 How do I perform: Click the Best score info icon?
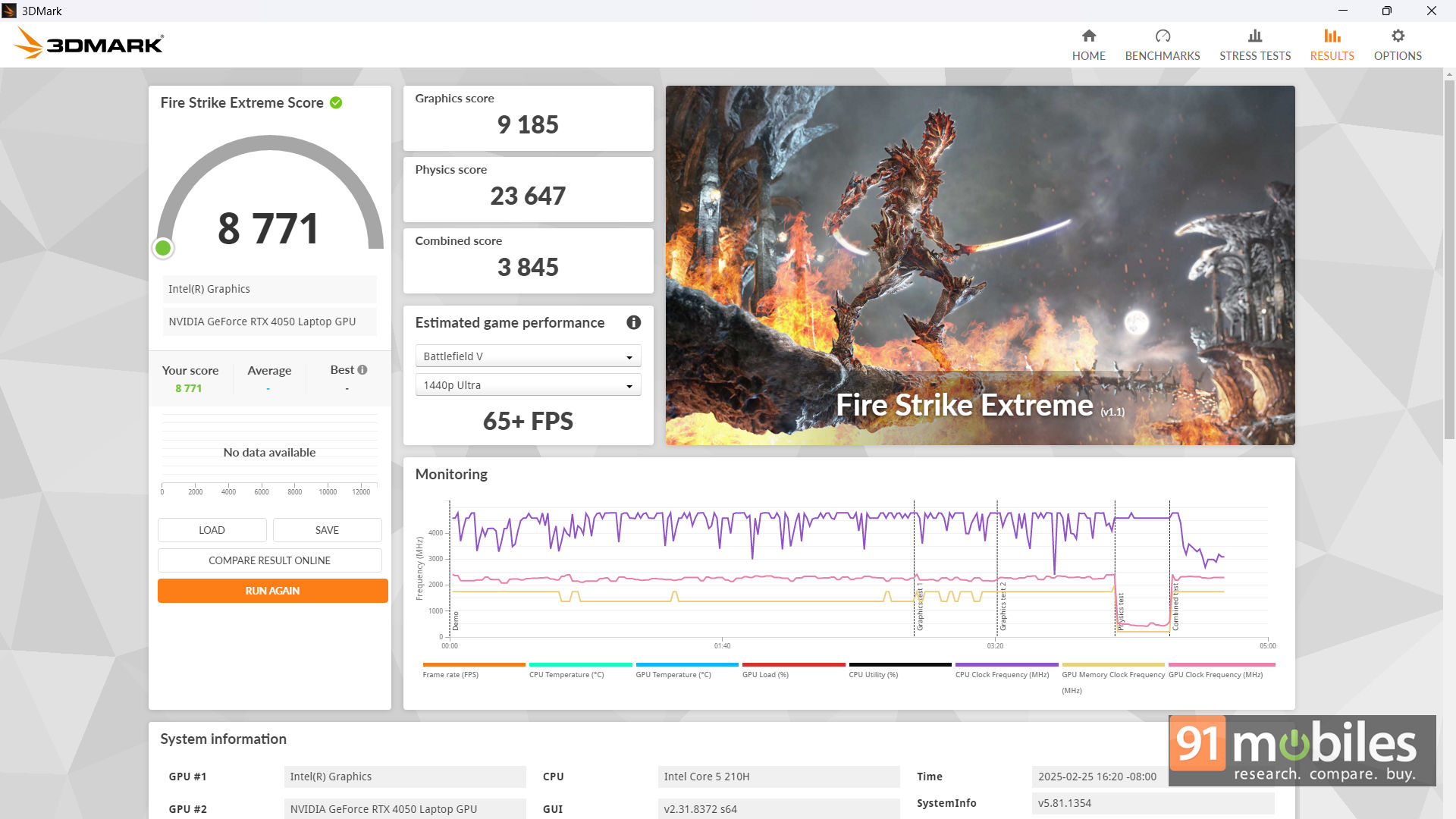362,370
